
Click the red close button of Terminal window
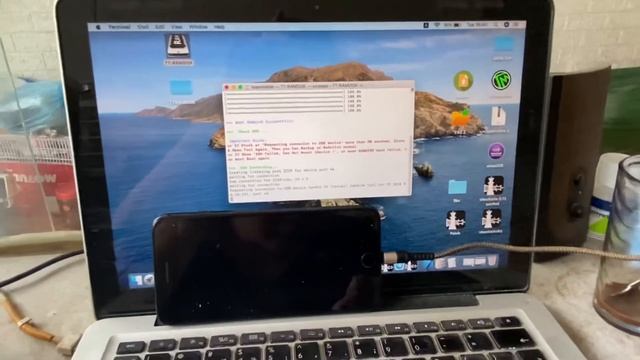[227, 87]
